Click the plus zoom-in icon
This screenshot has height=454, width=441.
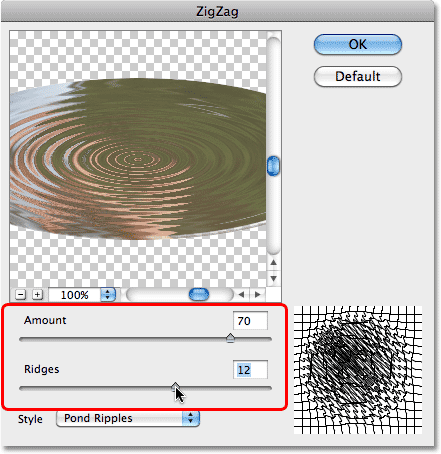tap(37, 295)
